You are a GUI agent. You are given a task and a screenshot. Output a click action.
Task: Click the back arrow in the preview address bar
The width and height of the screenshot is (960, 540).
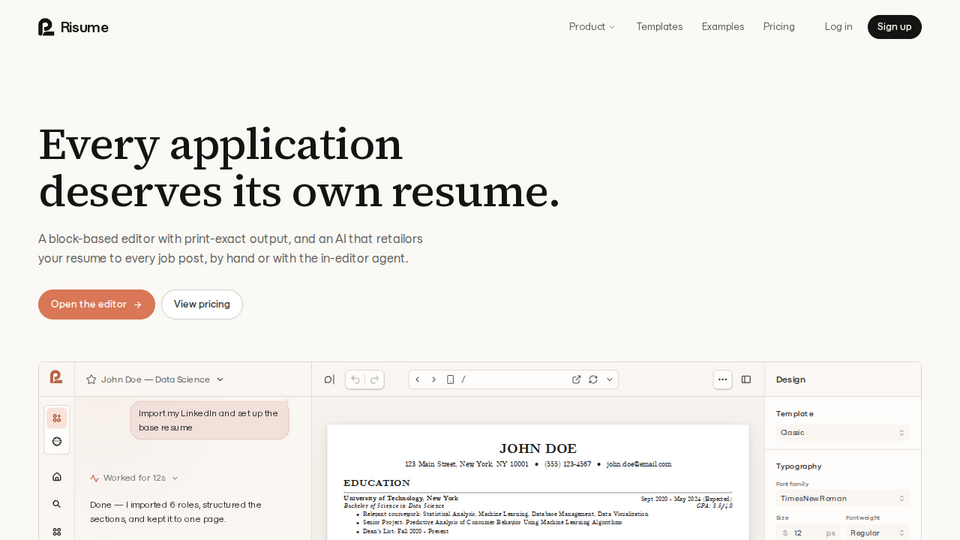418,380
